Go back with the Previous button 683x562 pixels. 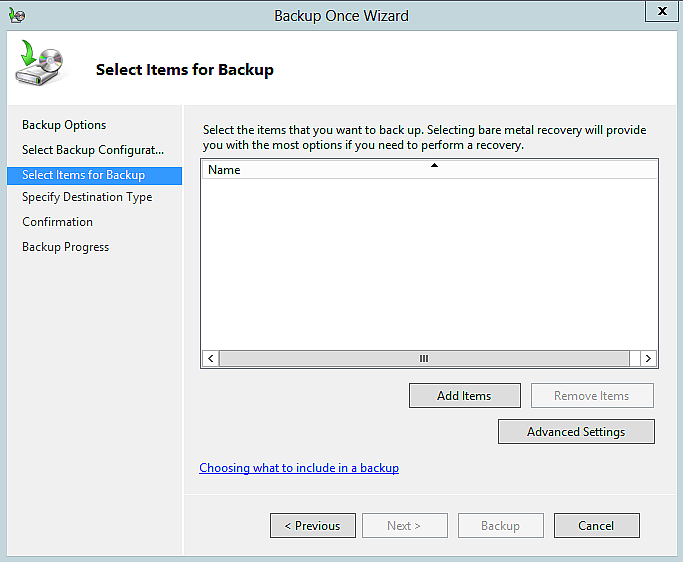coord(313,526)
